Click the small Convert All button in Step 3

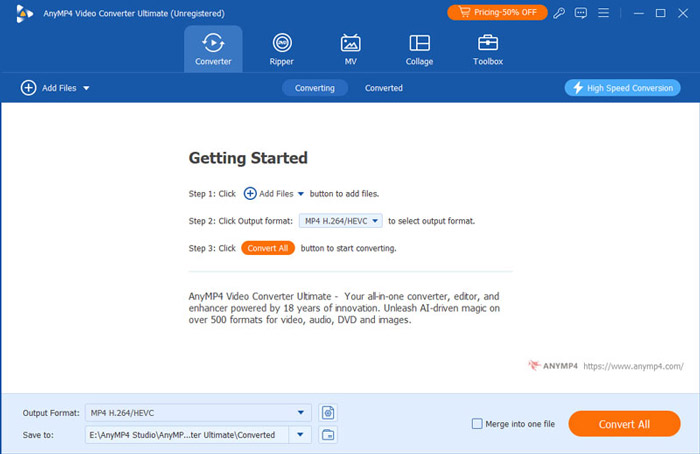tap(268, 248)
